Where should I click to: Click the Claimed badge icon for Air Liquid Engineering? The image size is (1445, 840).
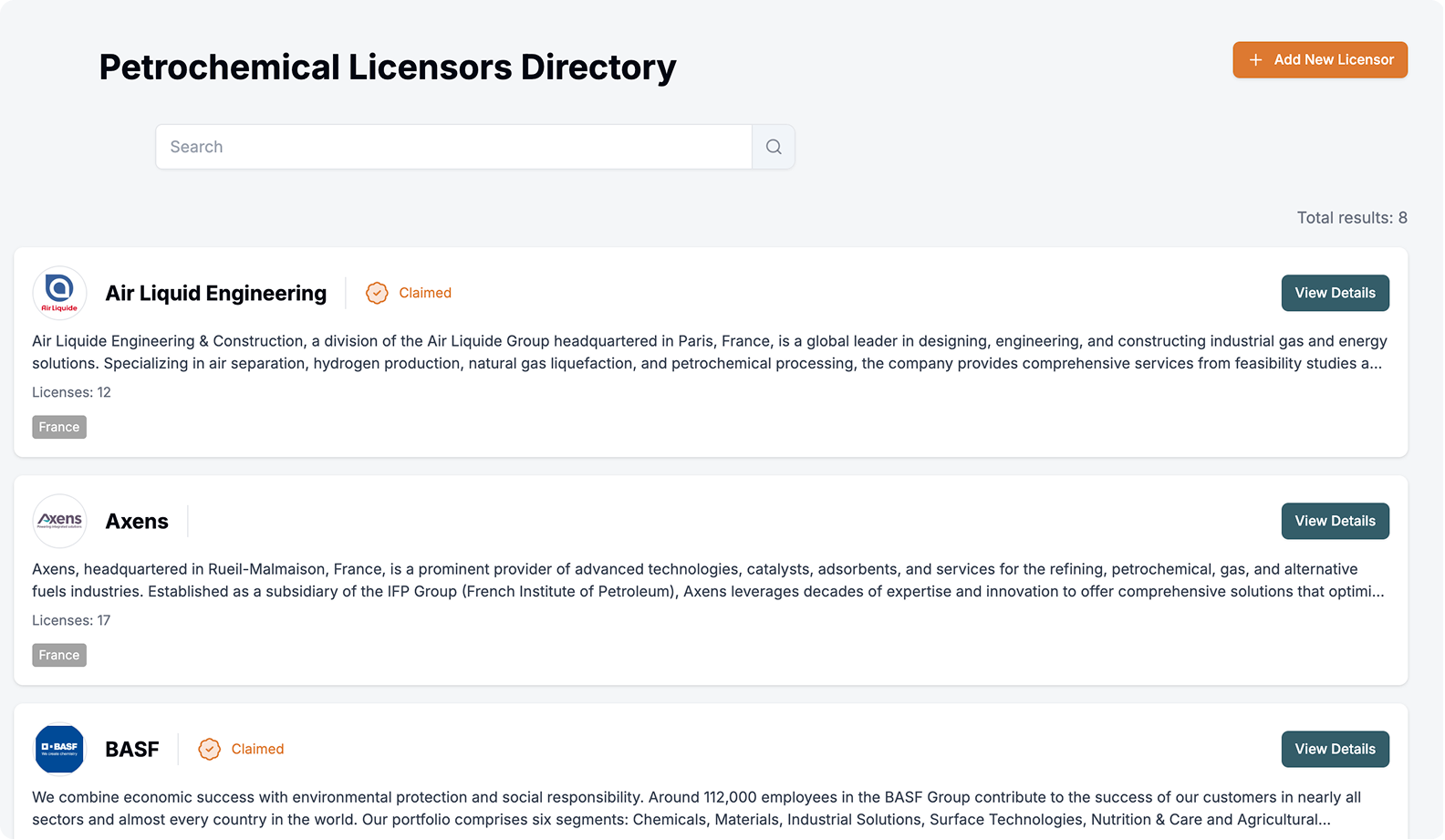click(x=377, y=293)
